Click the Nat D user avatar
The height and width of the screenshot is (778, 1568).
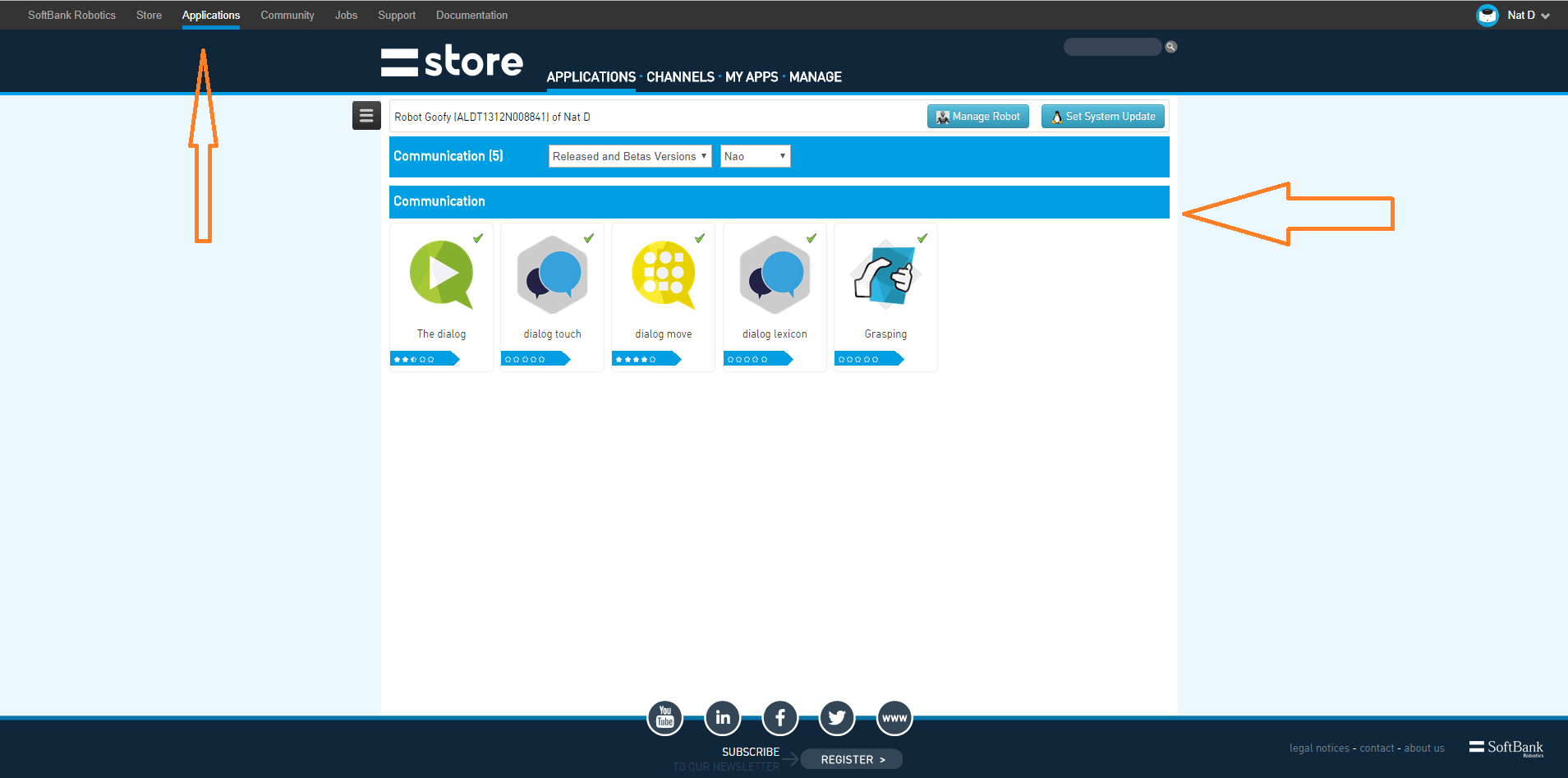click(1488, 15)
